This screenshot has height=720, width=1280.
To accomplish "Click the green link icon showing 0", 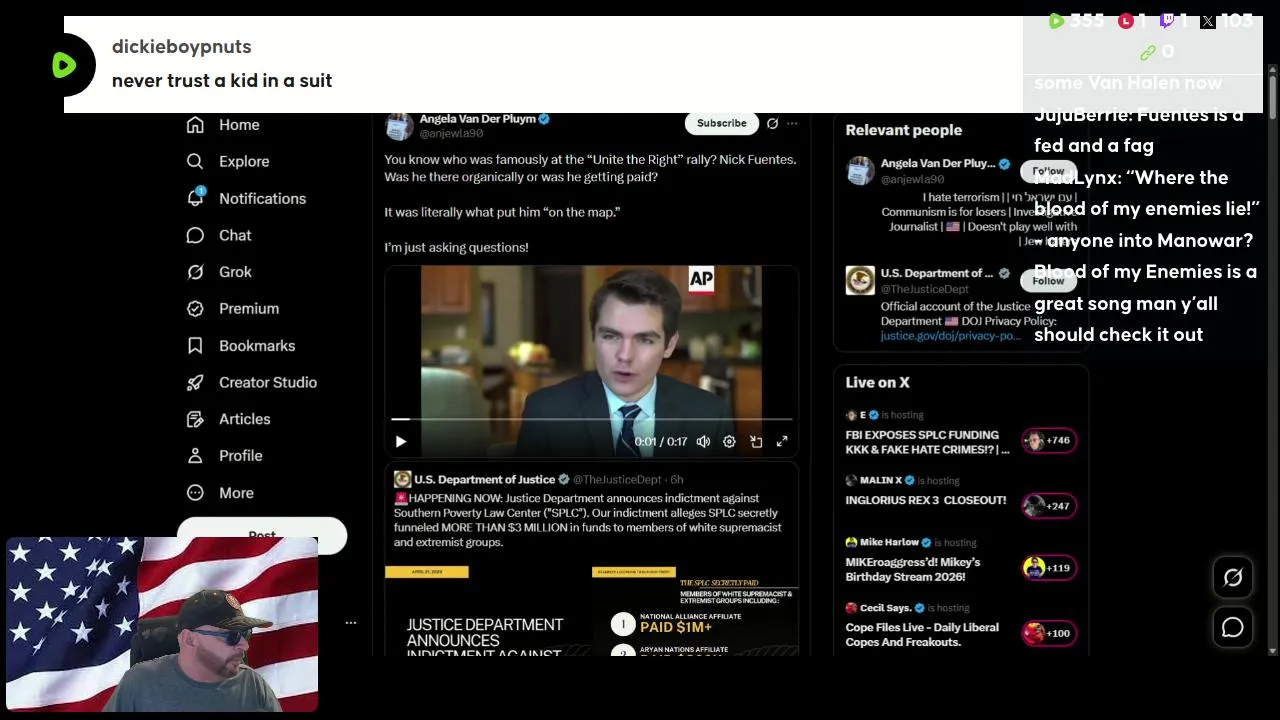I will (1148, 52).
